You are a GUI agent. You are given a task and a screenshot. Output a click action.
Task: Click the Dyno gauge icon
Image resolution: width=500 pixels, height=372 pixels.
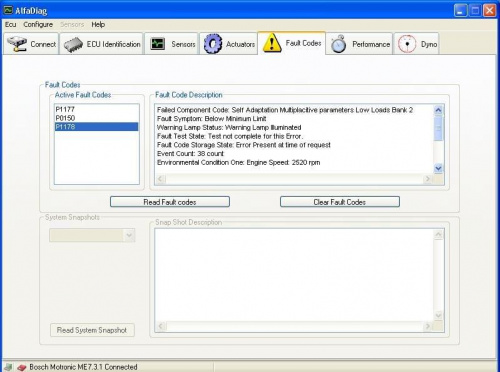pyautogui.click(x=407, y=44)
